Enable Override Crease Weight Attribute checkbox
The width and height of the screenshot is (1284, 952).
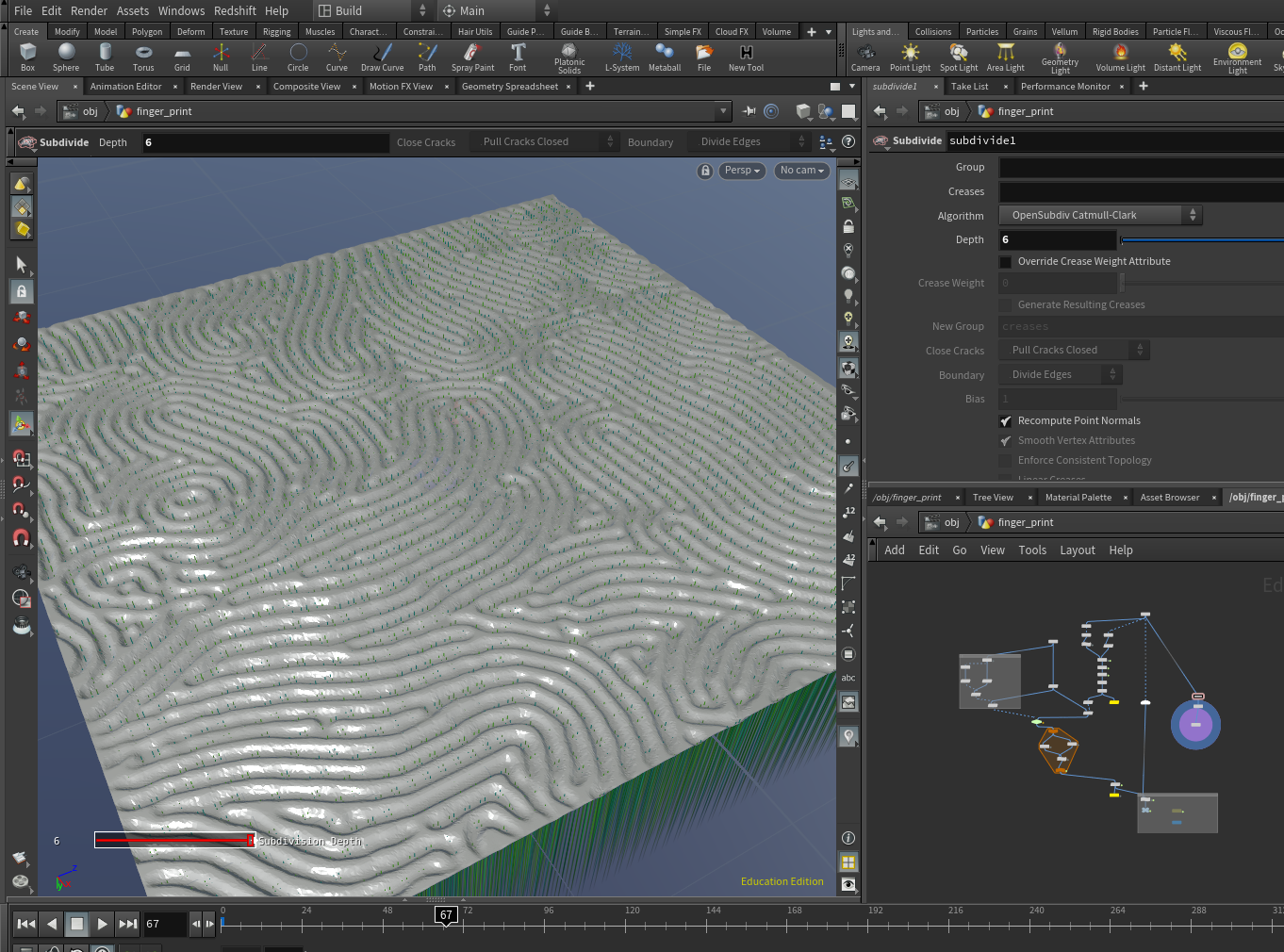click(x=1006, y=262)
